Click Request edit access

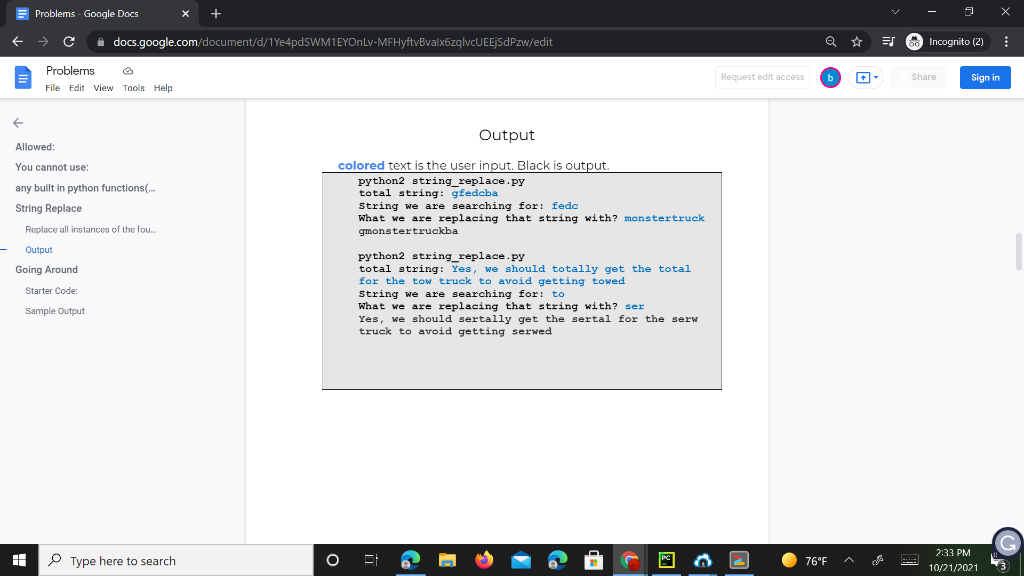pos(762,77)
